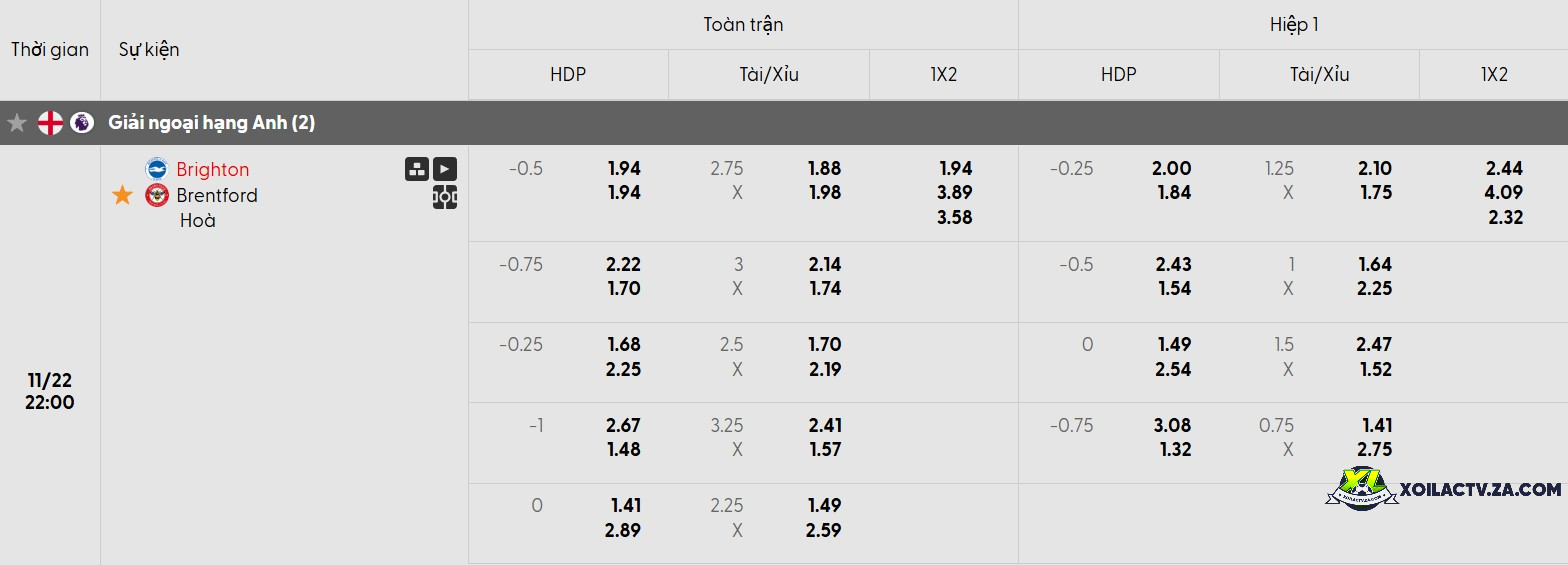Image resolution: width=1568 pixels, height=565 pixels.
Task: Open Brentford team link
Action: [217, 195]
